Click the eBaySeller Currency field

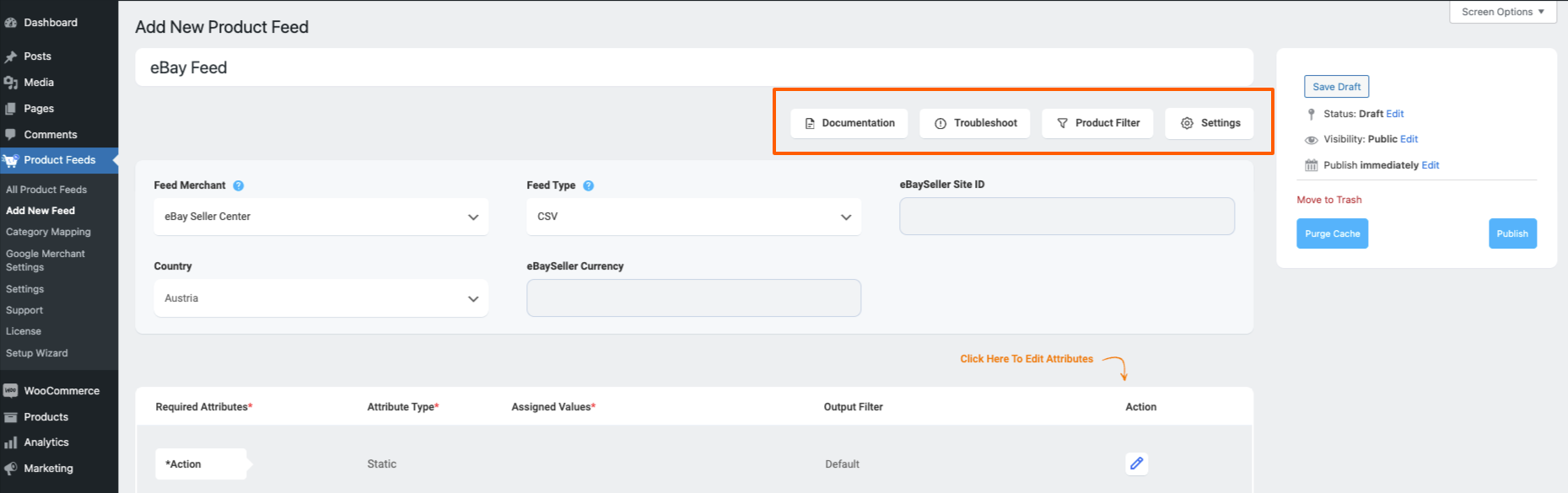694,297
